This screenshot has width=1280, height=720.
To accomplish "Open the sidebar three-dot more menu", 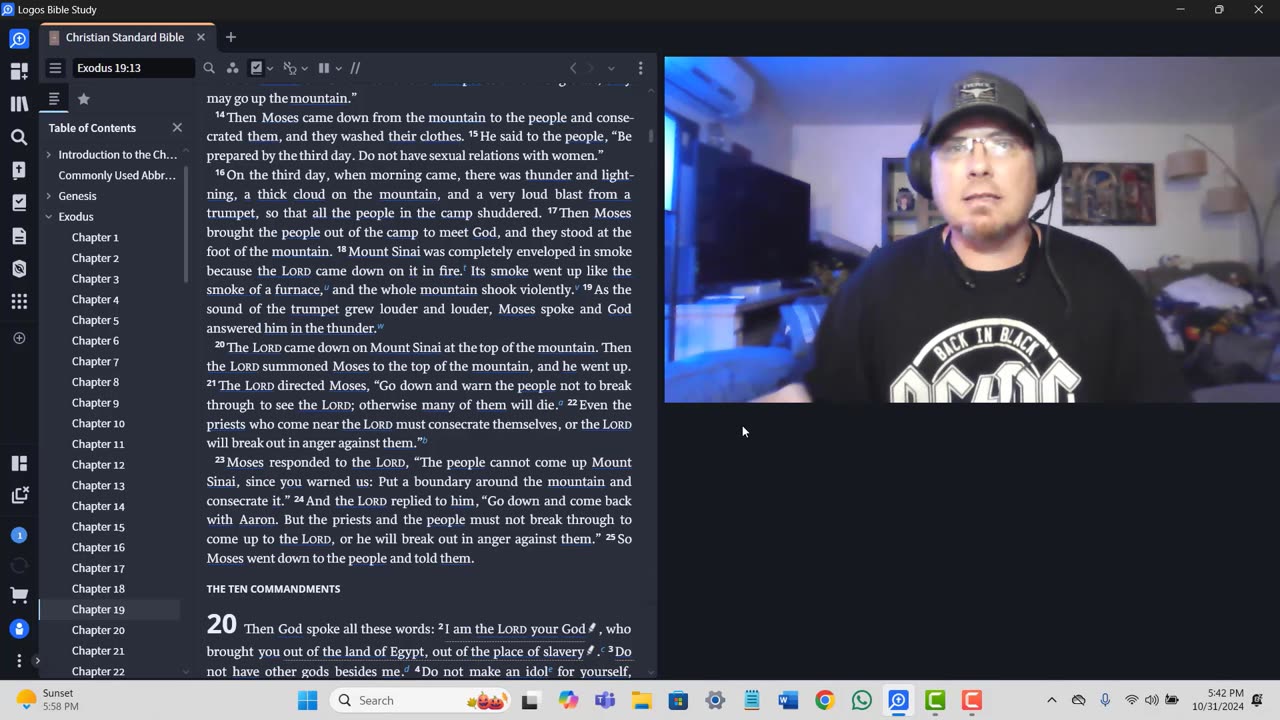I will (x=19, y=661).
